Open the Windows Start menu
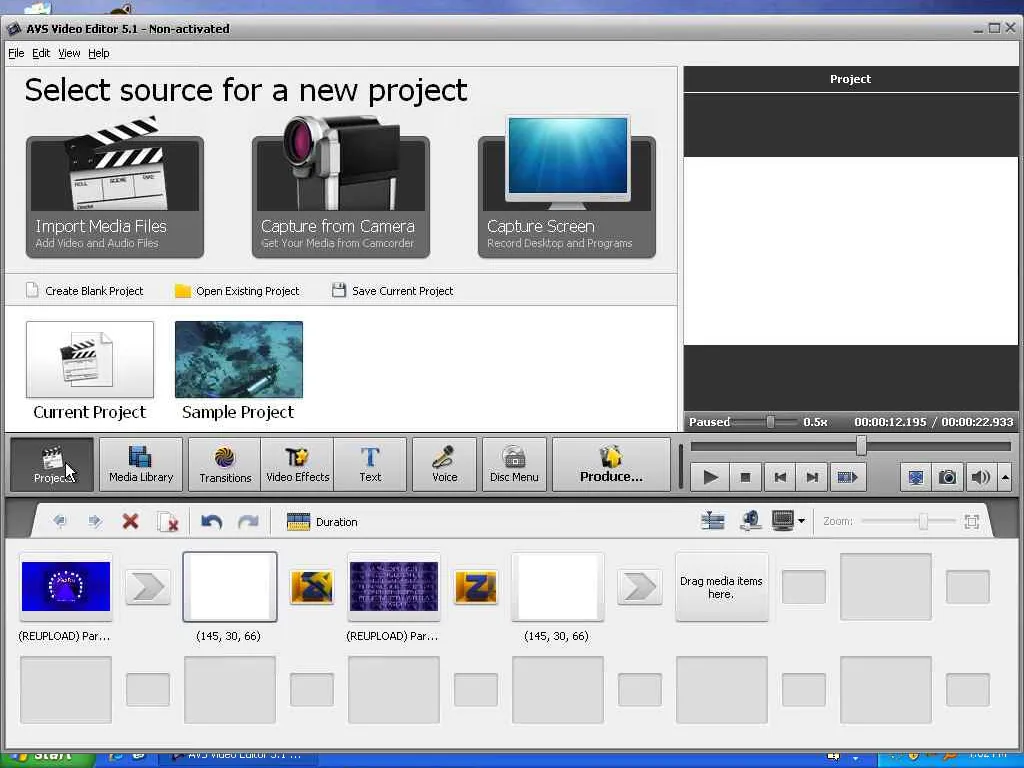1024x768 pixels. tap(47, 757)
